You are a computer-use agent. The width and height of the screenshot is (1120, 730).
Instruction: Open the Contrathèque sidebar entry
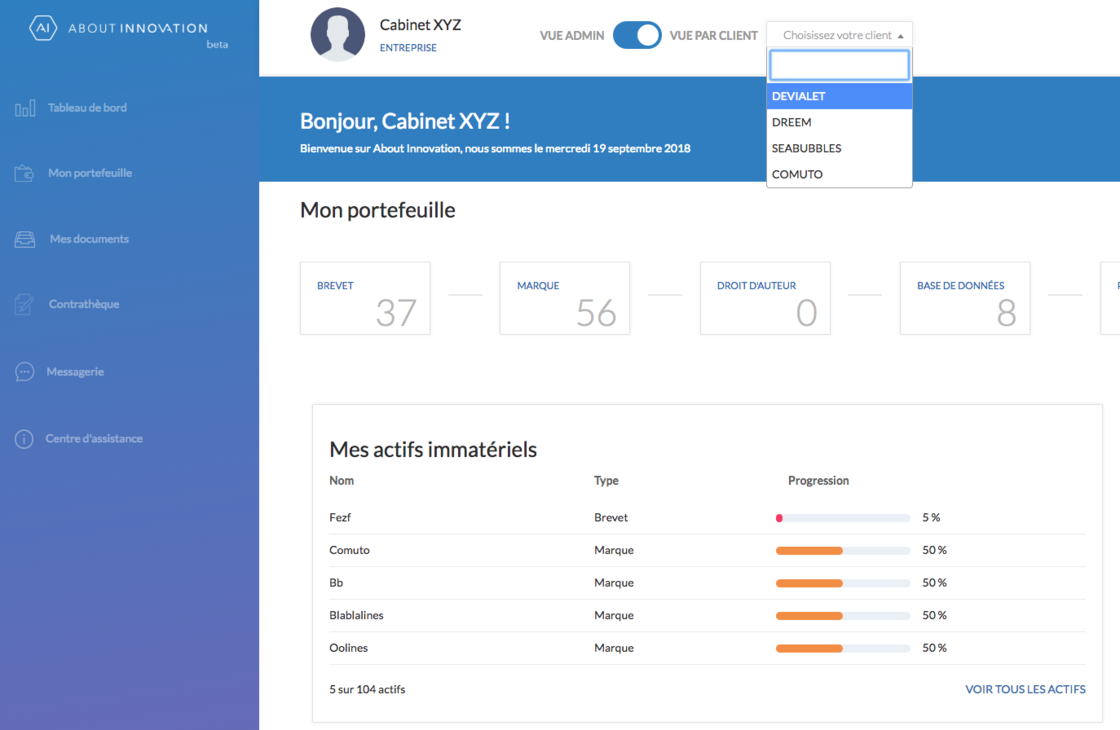(84, 304)
